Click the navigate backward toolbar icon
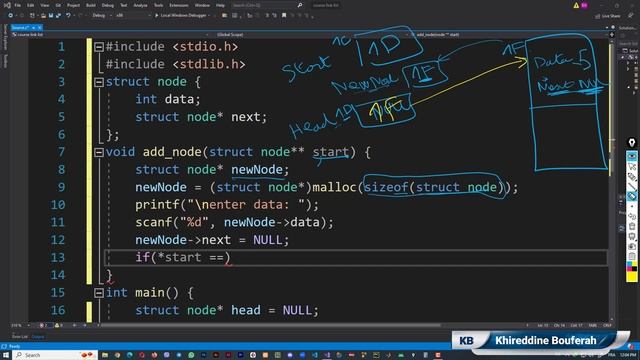This screenshot has width=640, height=360. pyautogui.click(x=11, y=16)
